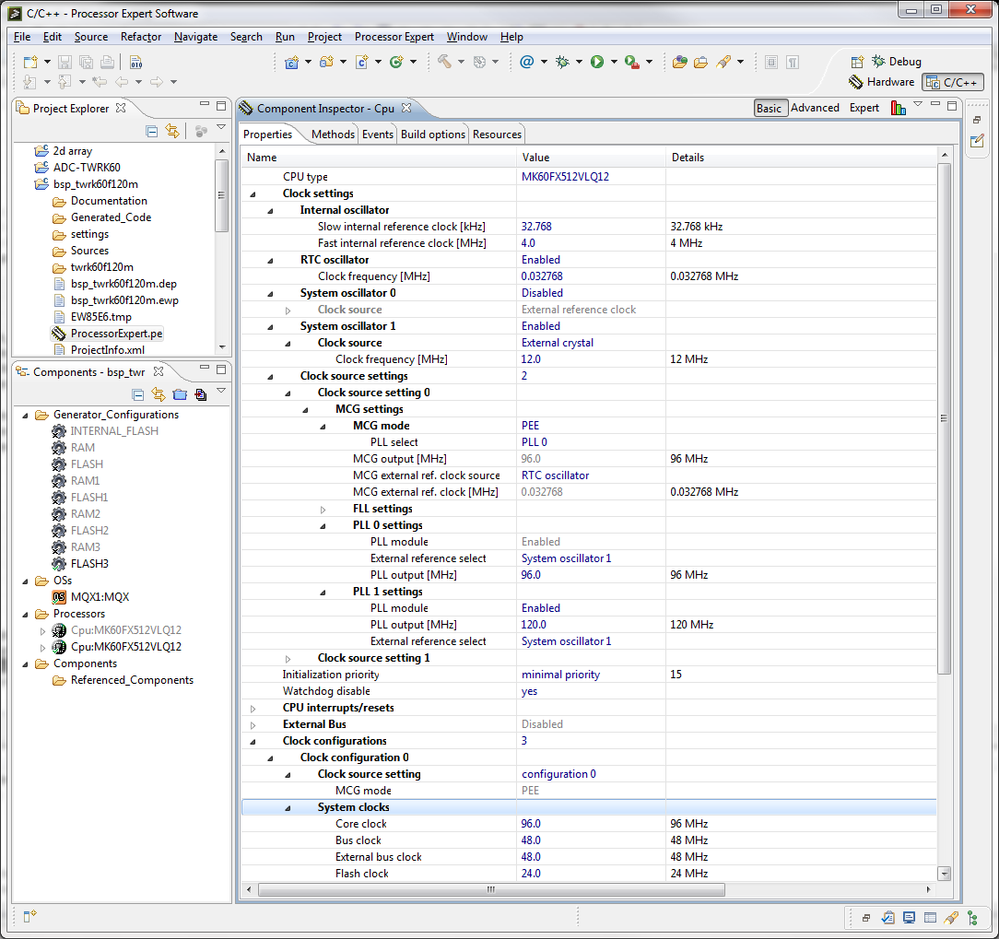Expand the External Bus group

click(x=253, y=725)
